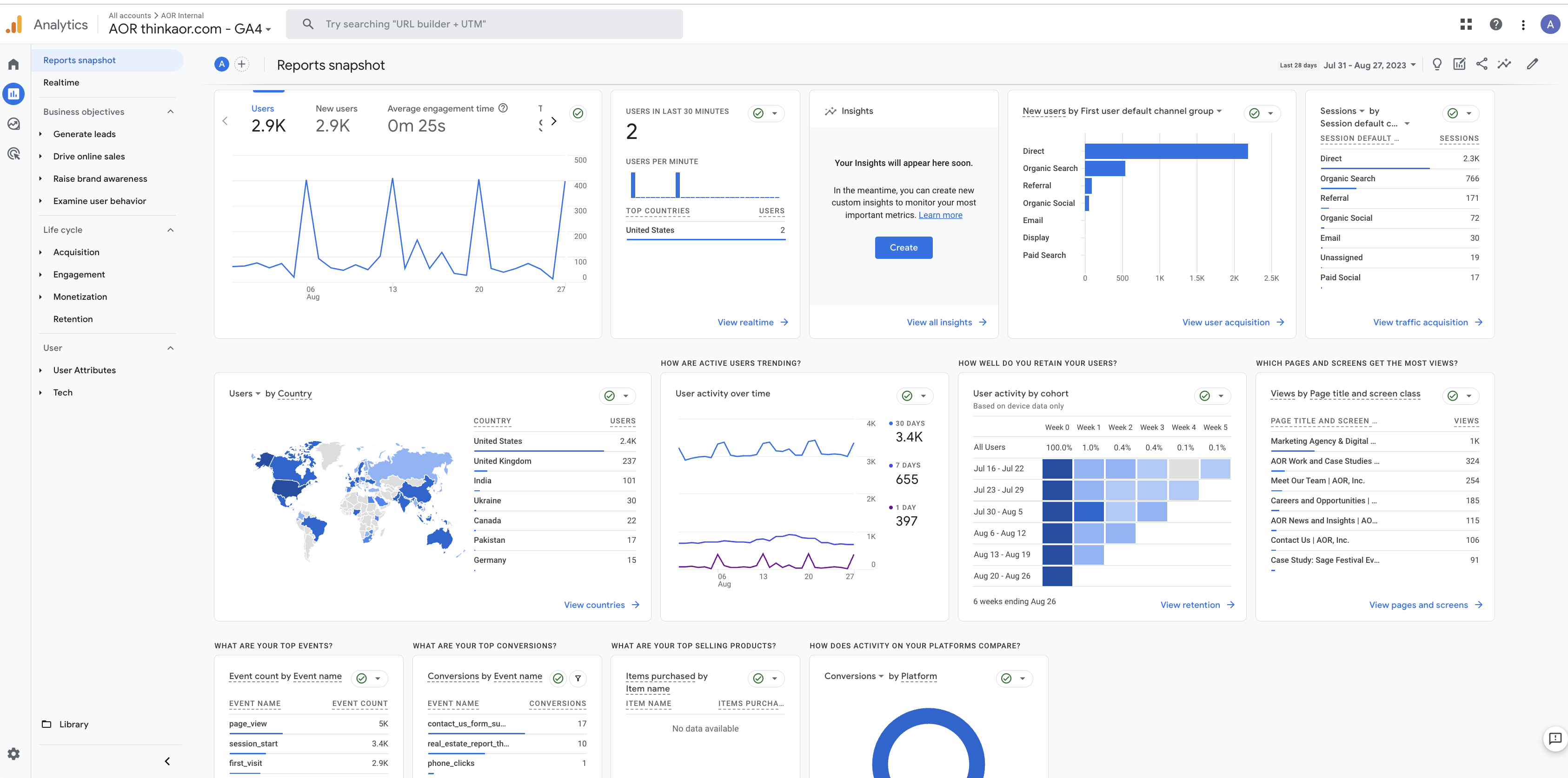Click the Library folder icon
The width and height of the screenshot is (1568, 778).
46,724
